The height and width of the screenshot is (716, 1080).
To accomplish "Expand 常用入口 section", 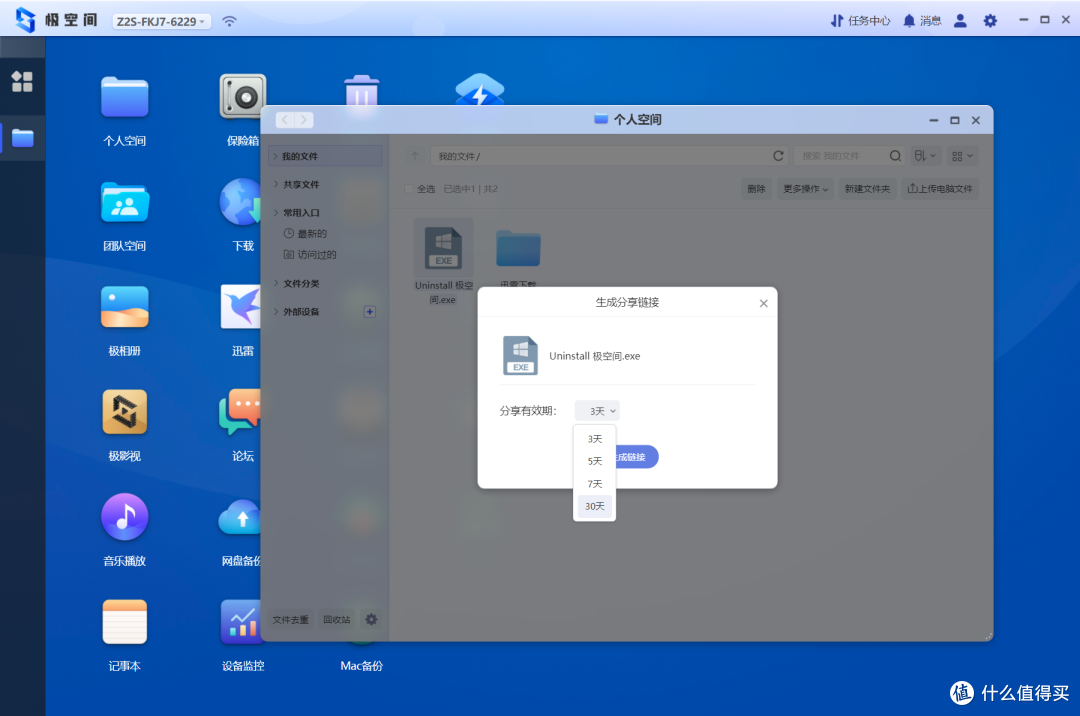I will click(276, 213).
